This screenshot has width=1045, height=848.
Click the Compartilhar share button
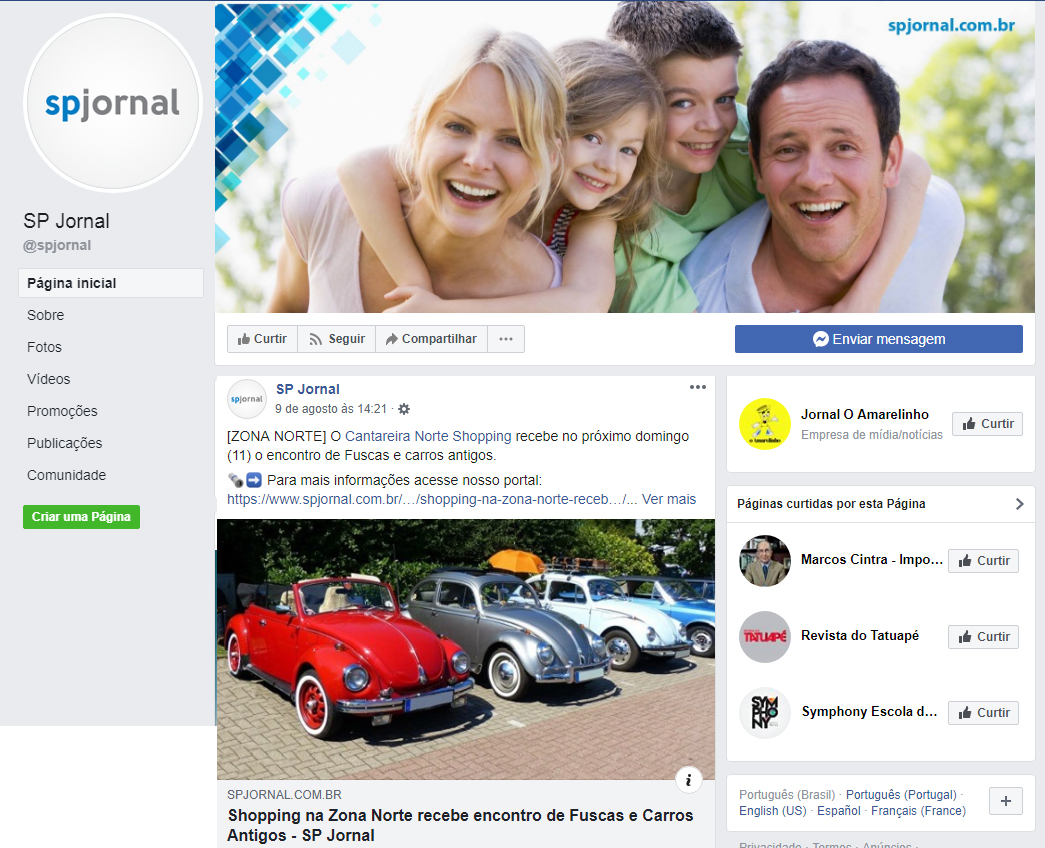pyautogui.click(x=431, y=339)
